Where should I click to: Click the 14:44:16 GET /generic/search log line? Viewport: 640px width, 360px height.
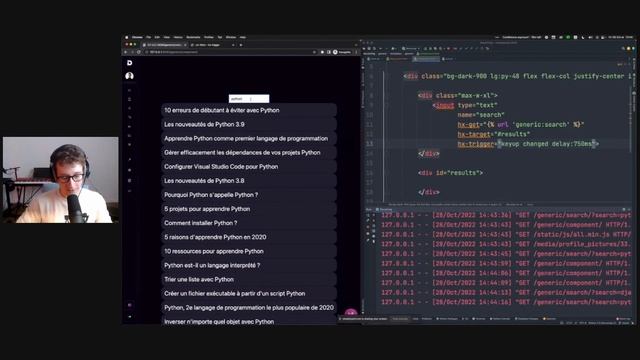(506, 302)
